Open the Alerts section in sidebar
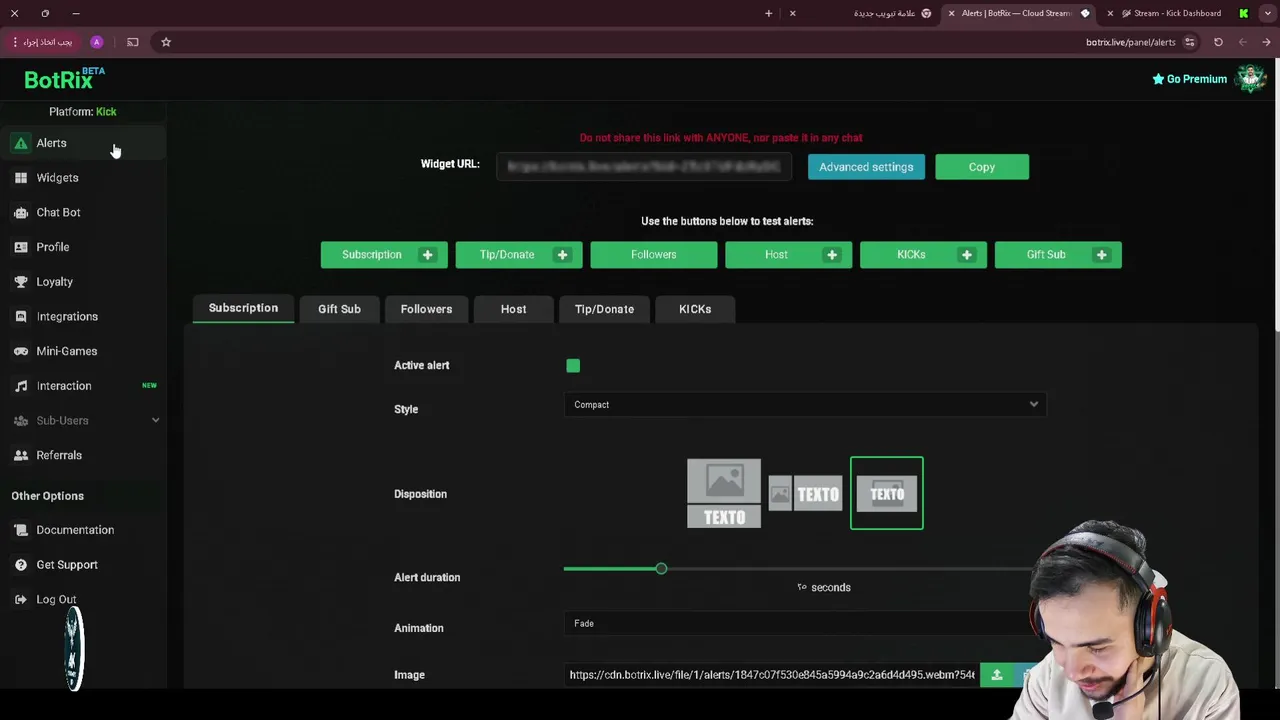 pyautogui.click(x=51, y=143)
